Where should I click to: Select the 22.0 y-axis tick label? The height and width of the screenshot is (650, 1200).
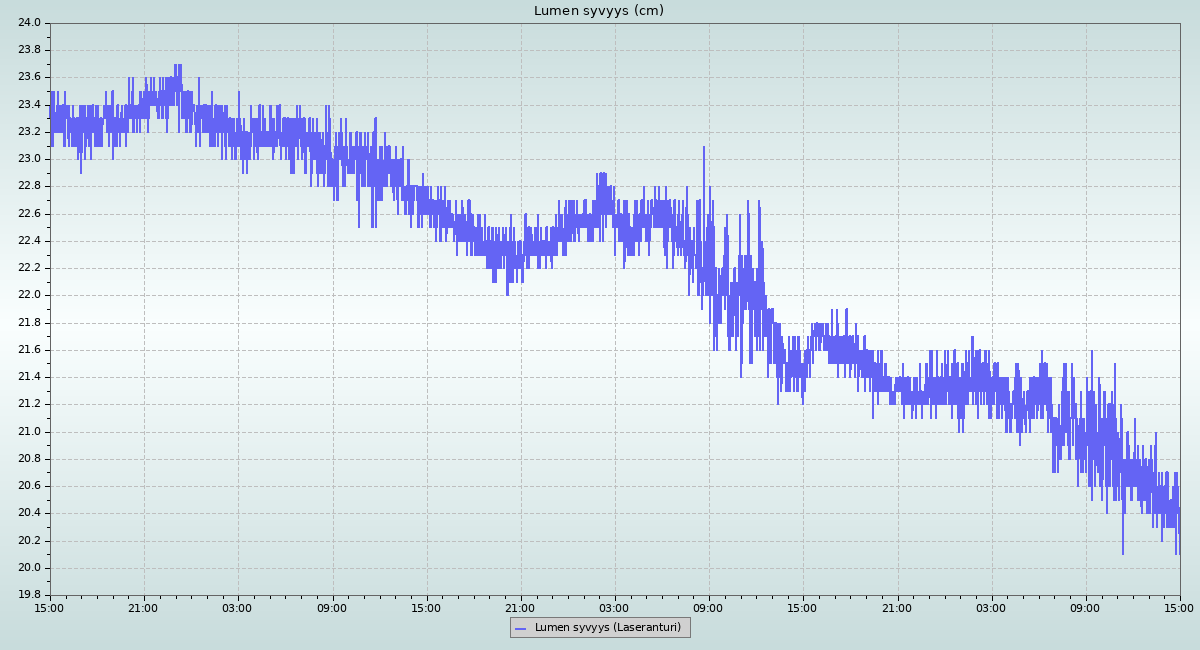click(x=29, y=295)
